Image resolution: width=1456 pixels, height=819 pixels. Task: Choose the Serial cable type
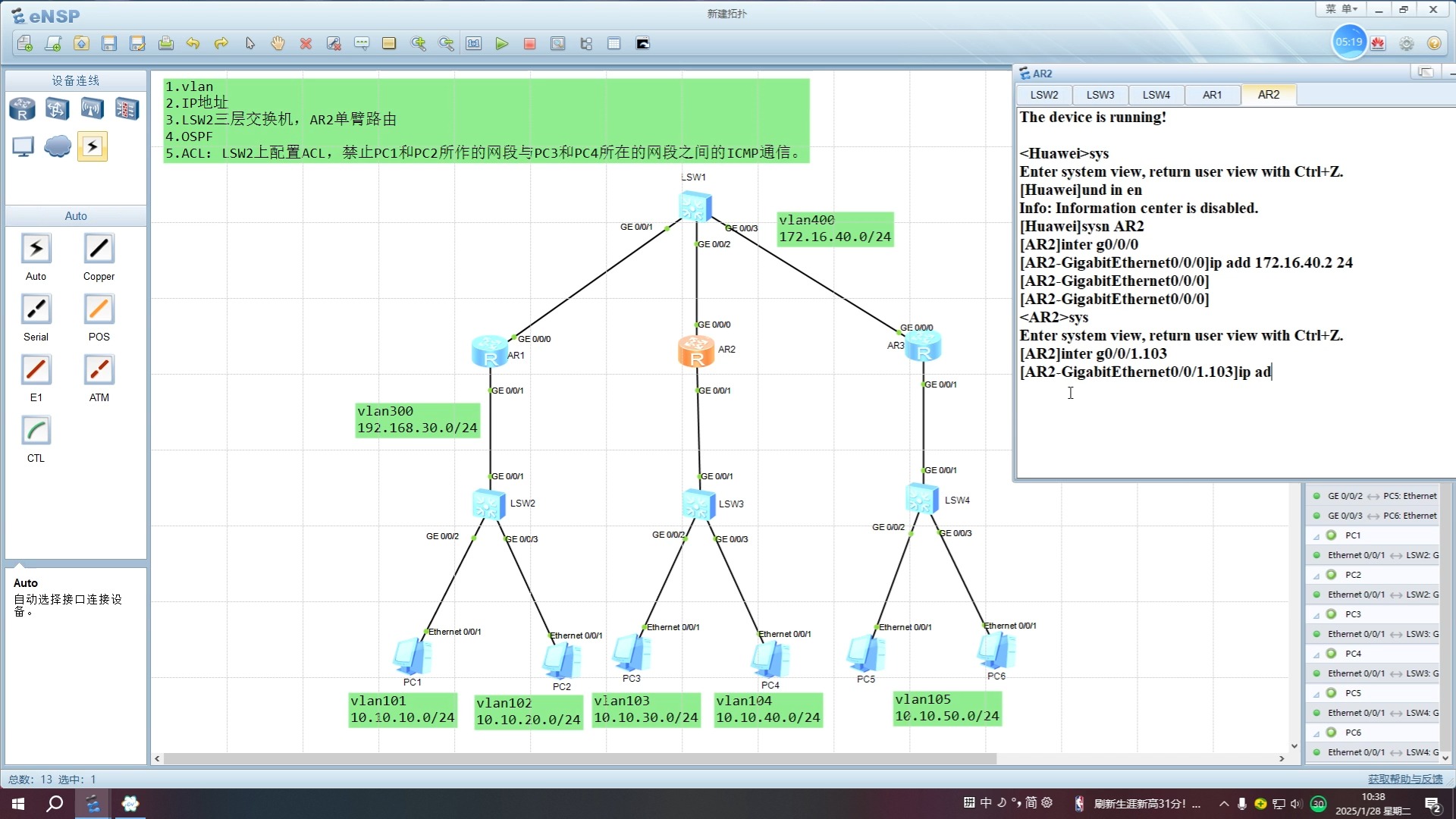36,309
